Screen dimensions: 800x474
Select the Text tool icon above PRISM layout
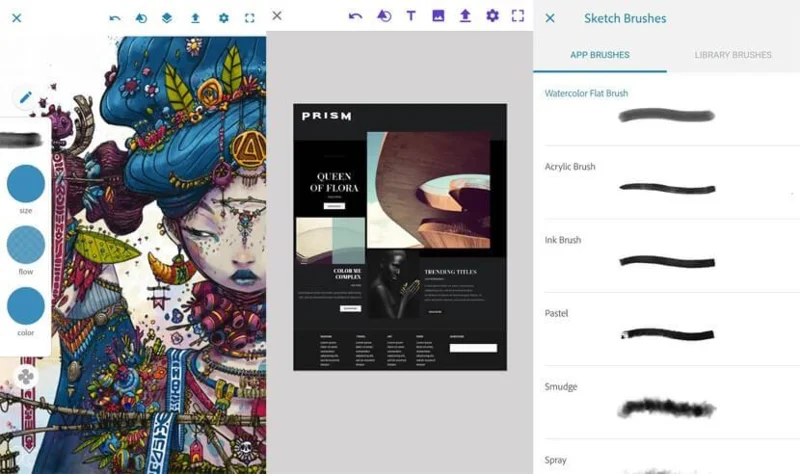411,16
